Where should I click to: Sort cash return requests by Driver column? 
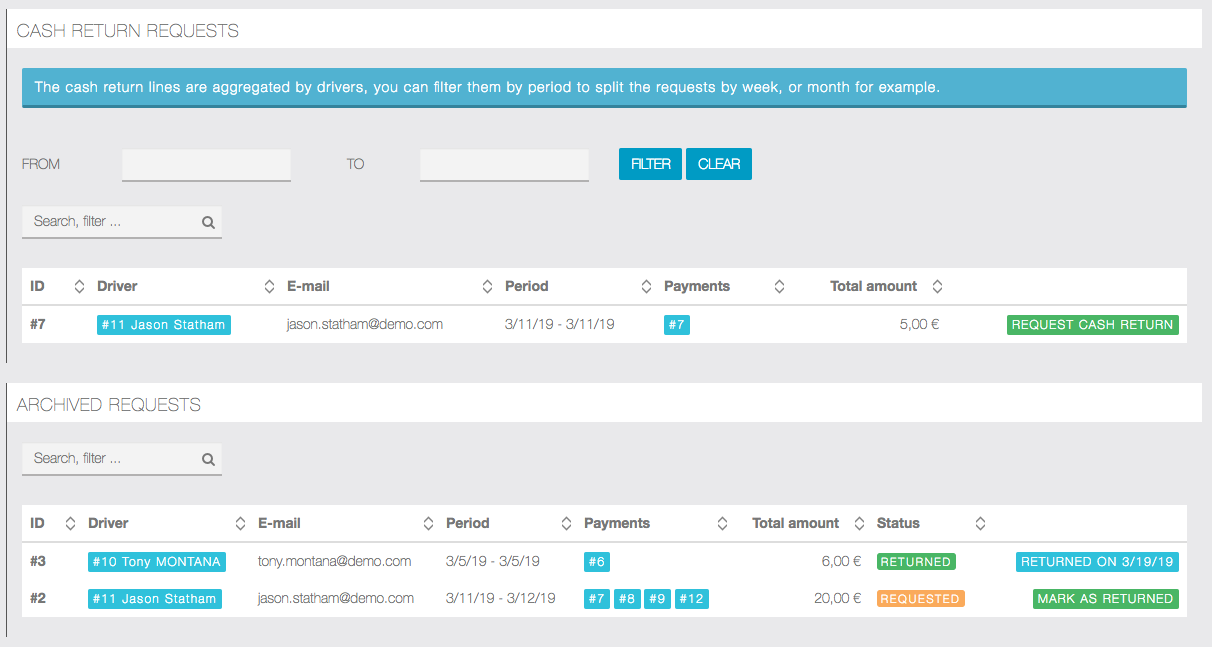[x=269, y=287]
